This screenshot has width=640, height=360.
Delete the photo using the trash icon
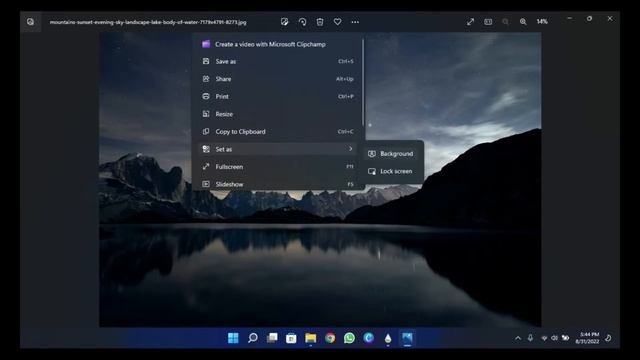[320, 22]
